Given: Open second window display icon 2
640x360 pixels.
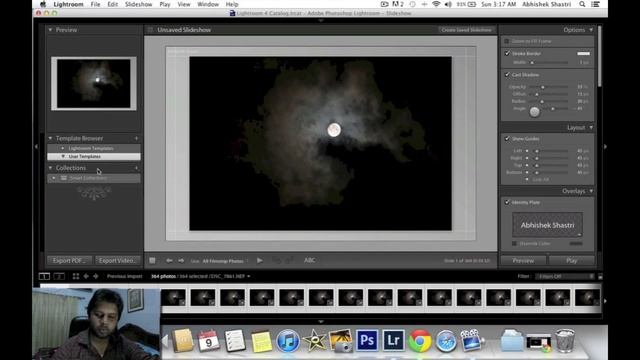Looking at the screenshot, I should [x=59, y=276].
